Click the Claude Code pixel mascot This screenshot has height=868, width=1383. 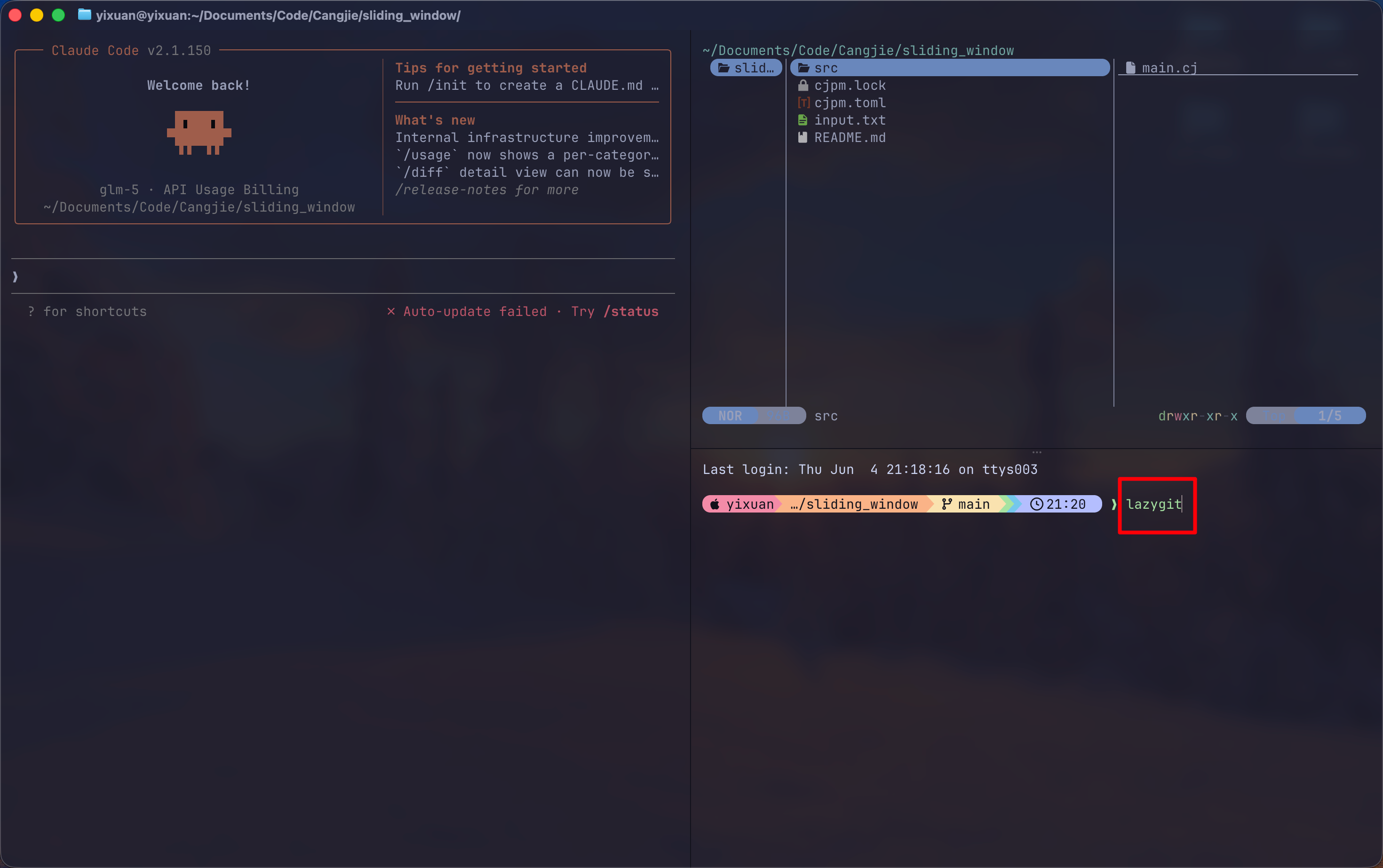tap(199, 133)
